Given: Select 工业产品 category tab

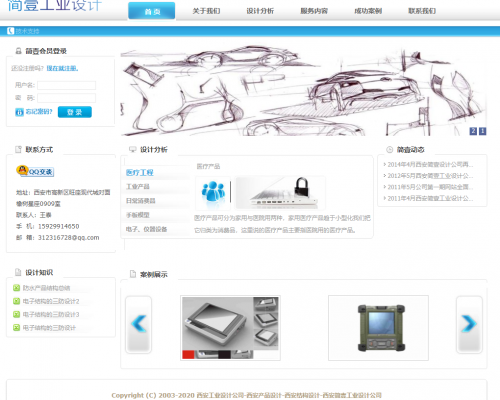Looking at the screenshot, I should pos(138,187).
